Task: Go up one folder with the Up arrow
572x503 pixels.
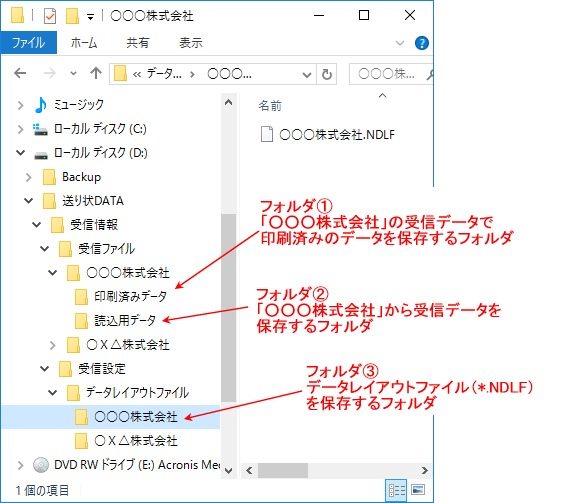Action: 96,73
